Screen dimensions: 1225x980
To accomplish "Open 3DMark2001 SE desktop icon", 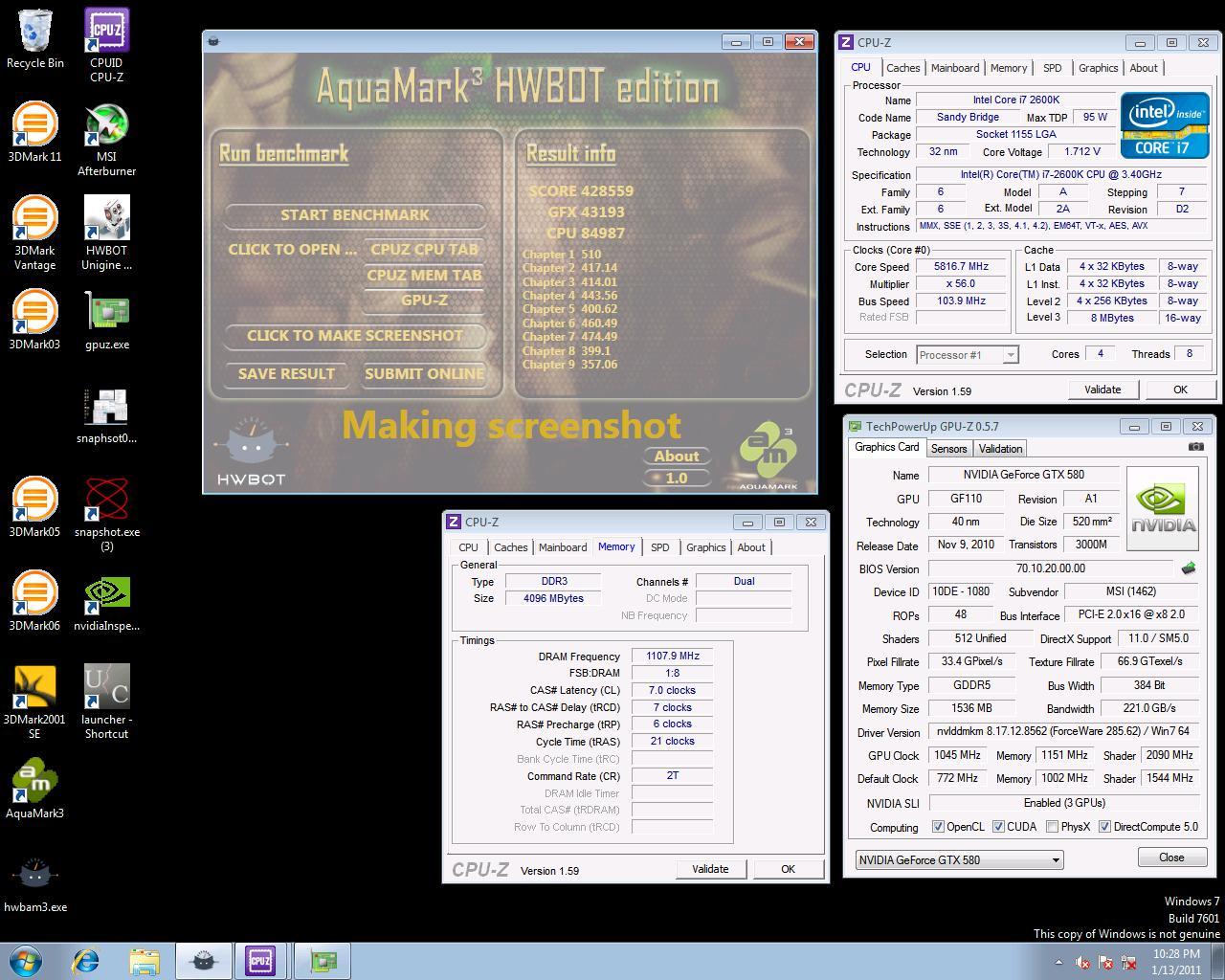I will coord(35,702).
